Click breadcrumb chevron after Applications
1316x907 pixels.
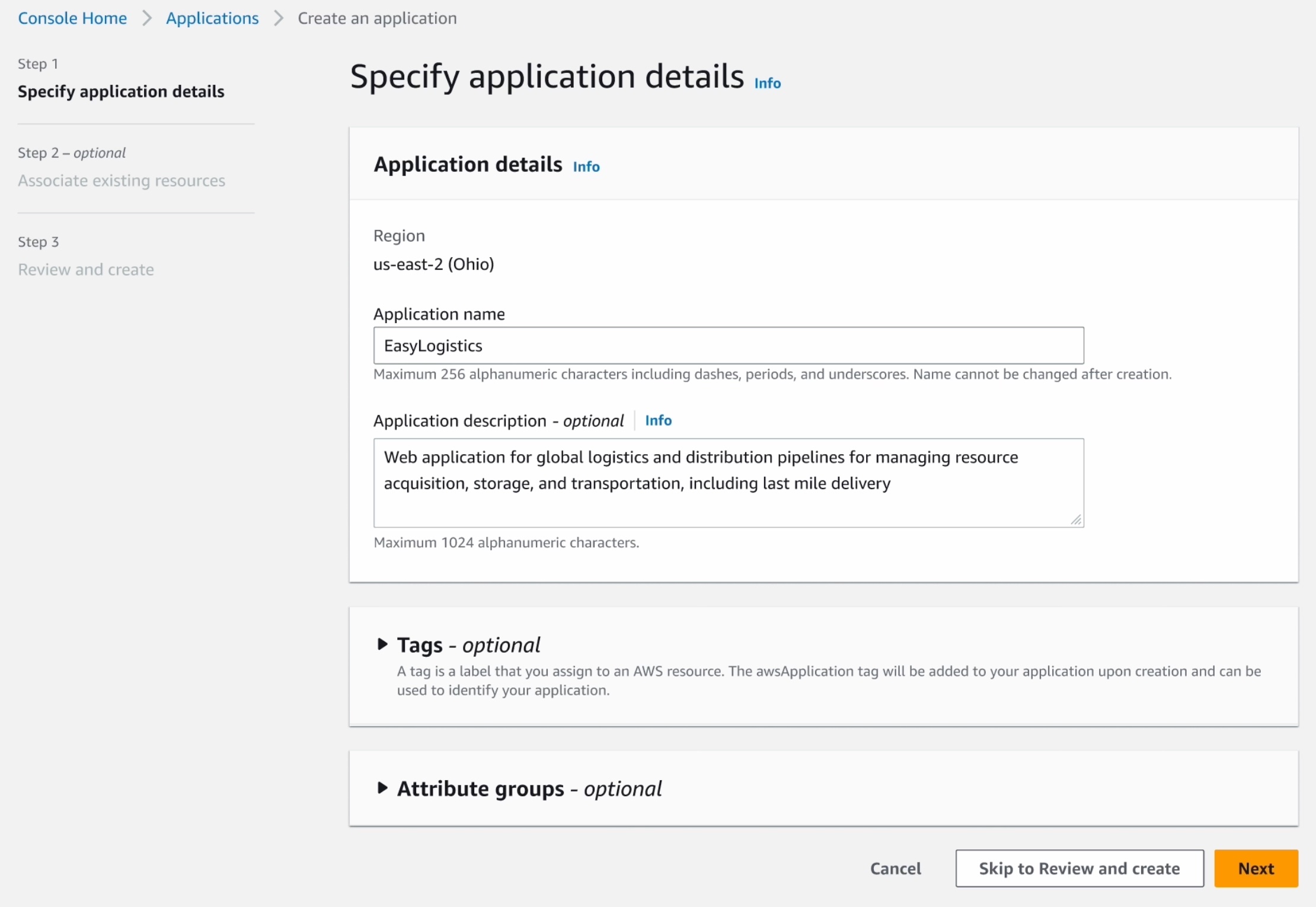279,18
